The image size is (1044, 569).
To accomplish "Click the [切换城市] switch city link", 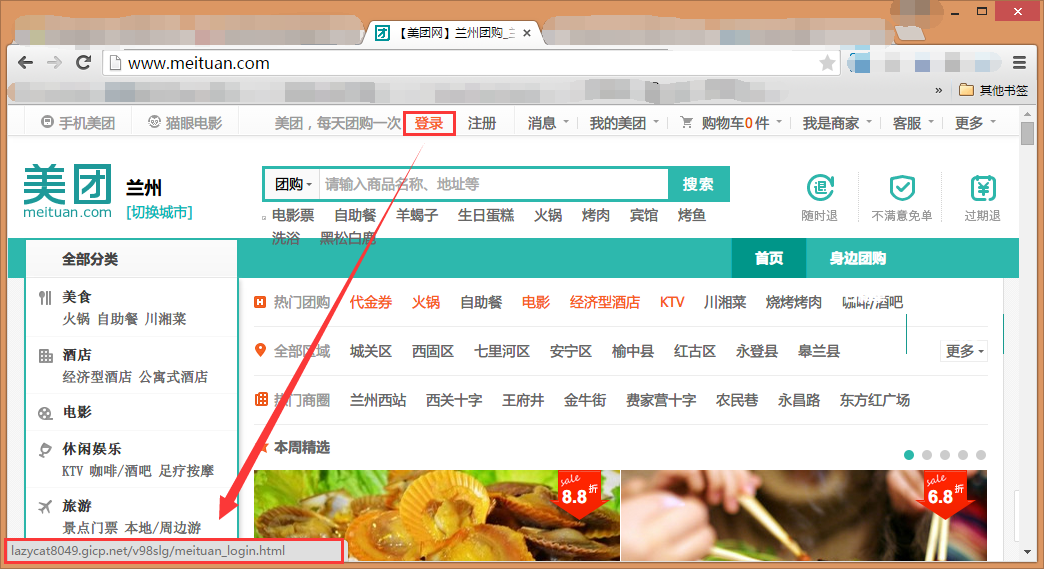I will tap(159, 212).
